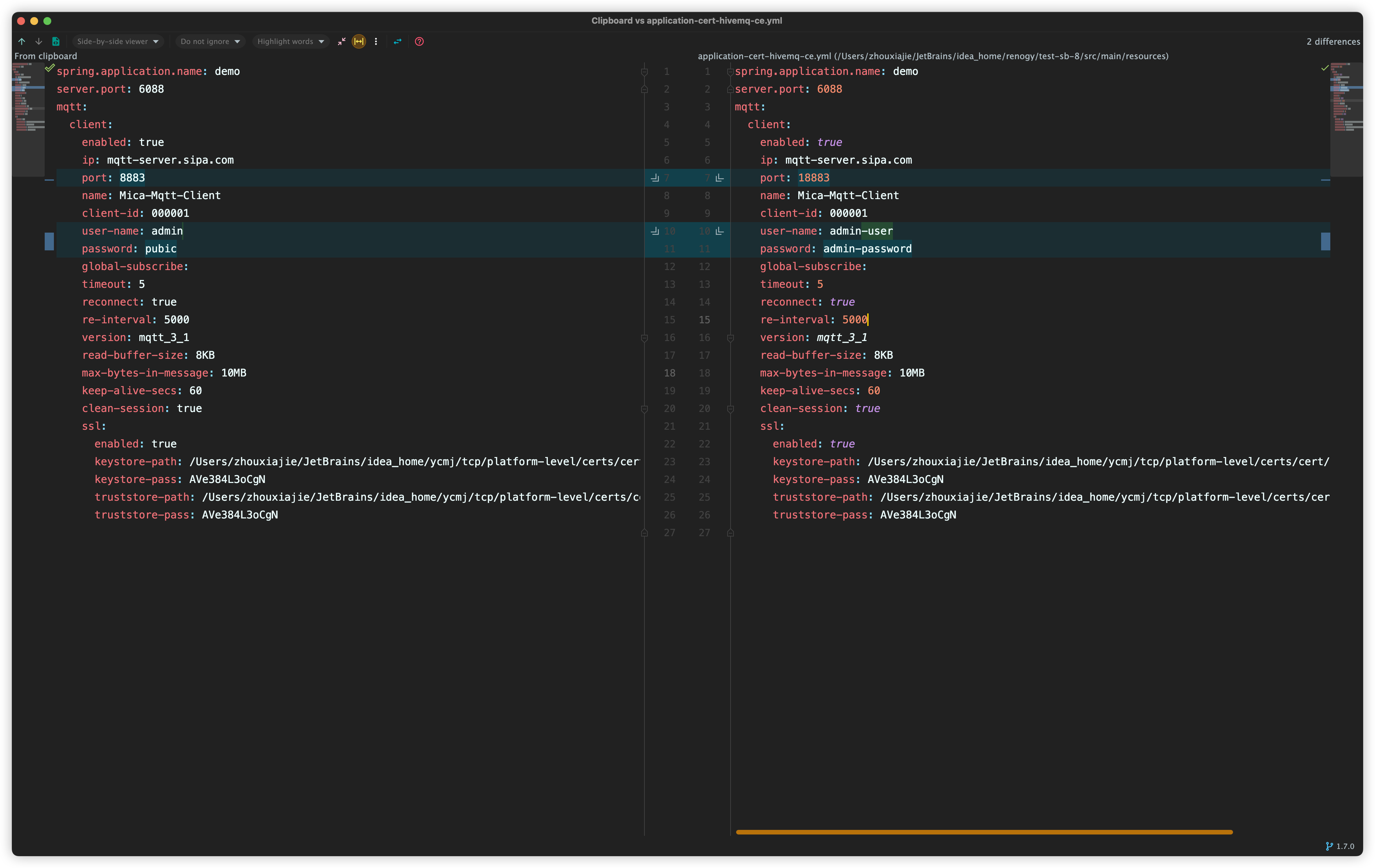The height and width of the screenshot is (868, 1375).
Task: Jump to source file icon
Action: (56, 41)
